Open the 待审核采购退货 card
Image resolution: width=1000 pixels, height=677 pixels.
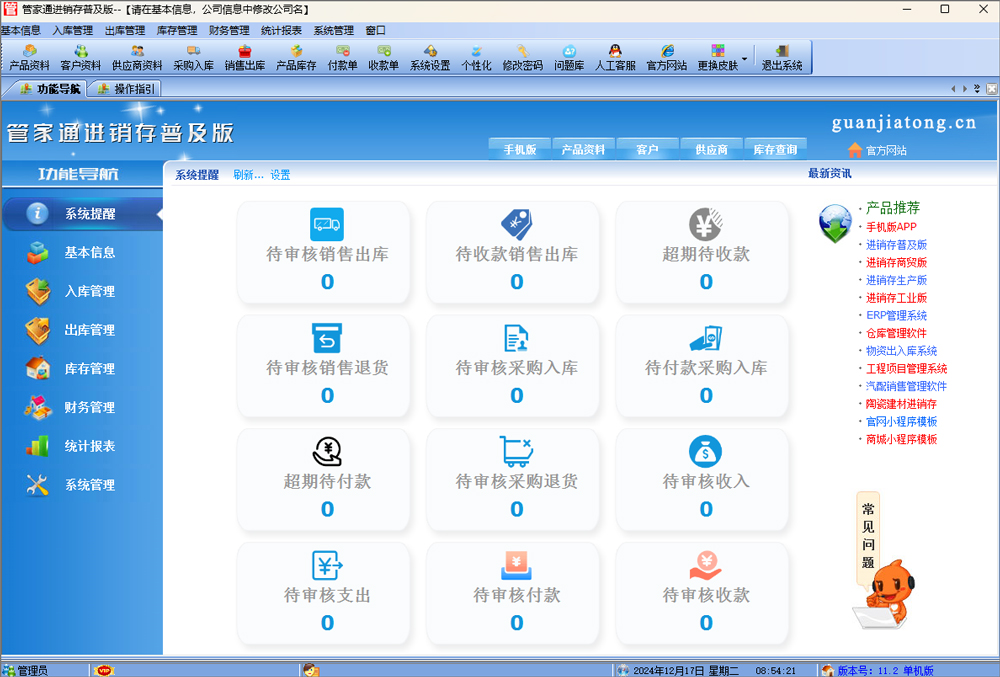point(513,479)
